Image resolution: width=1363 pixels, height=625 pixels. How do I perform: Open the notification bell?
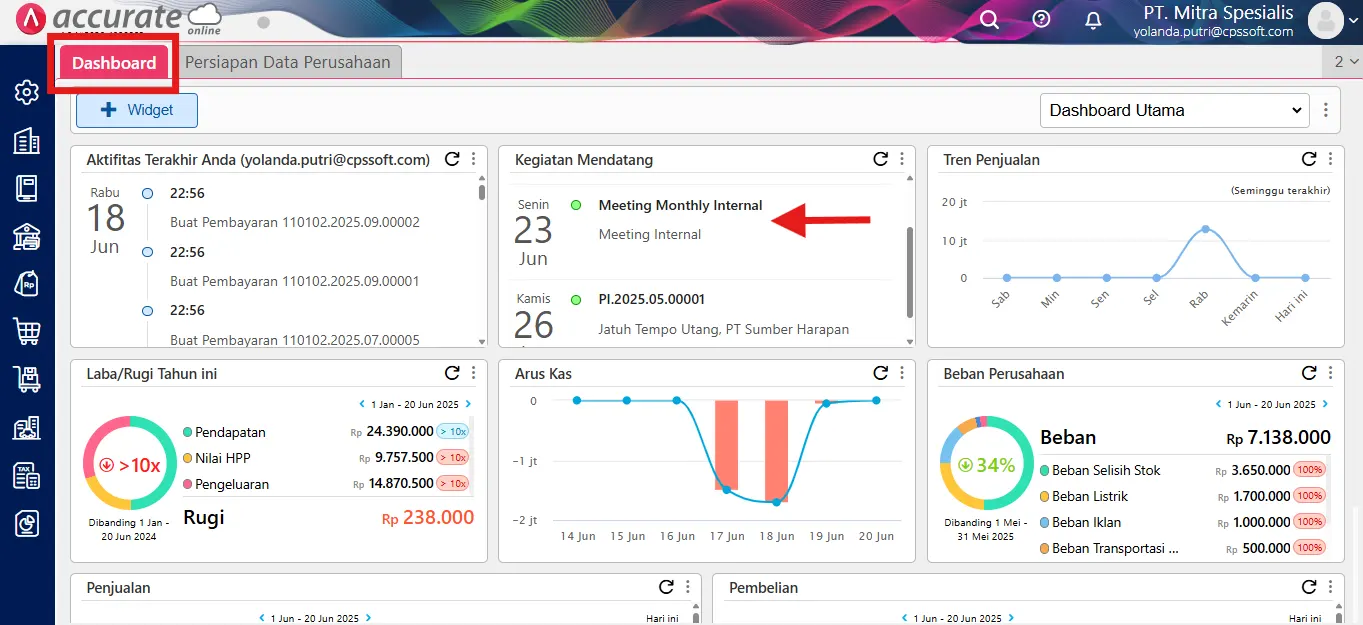1092,19
